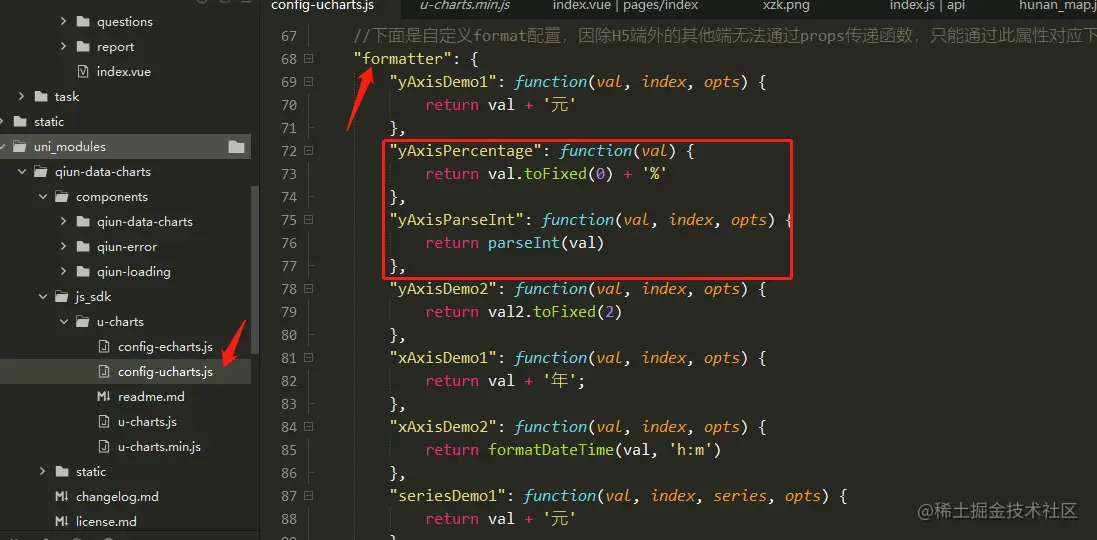The width and height of the screenshot is (1097, 540).
Task: Open the index.js | api tab
Action: (x=927, y=6)
